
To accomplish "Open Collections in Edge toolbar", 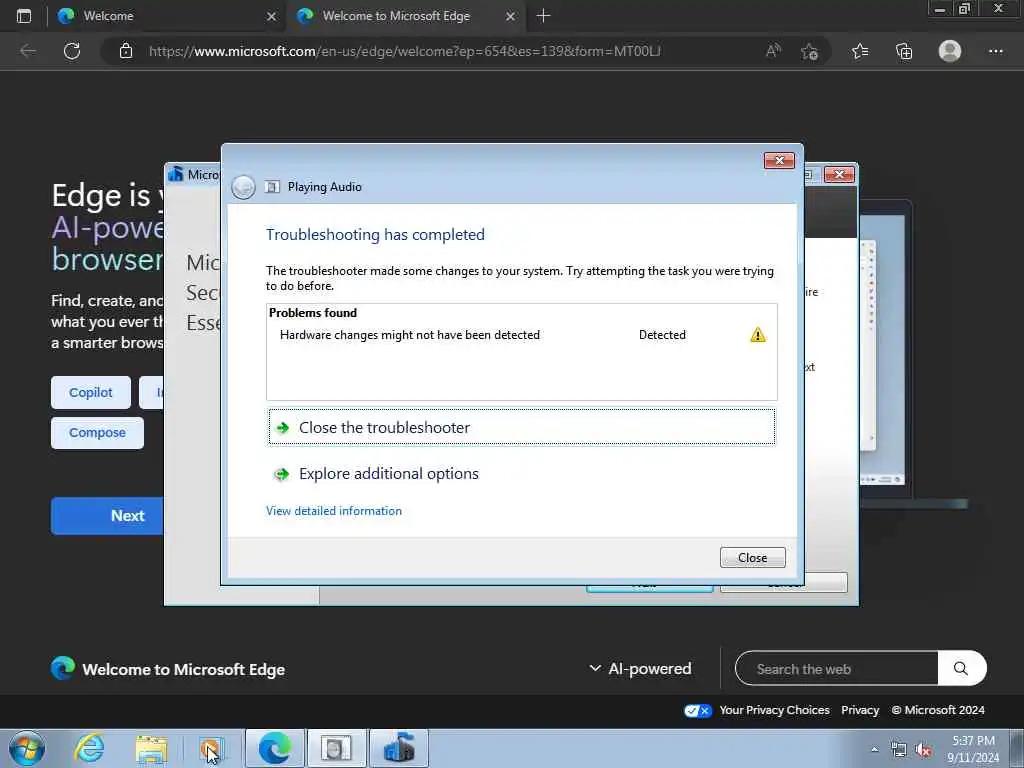I will (904, 51).
